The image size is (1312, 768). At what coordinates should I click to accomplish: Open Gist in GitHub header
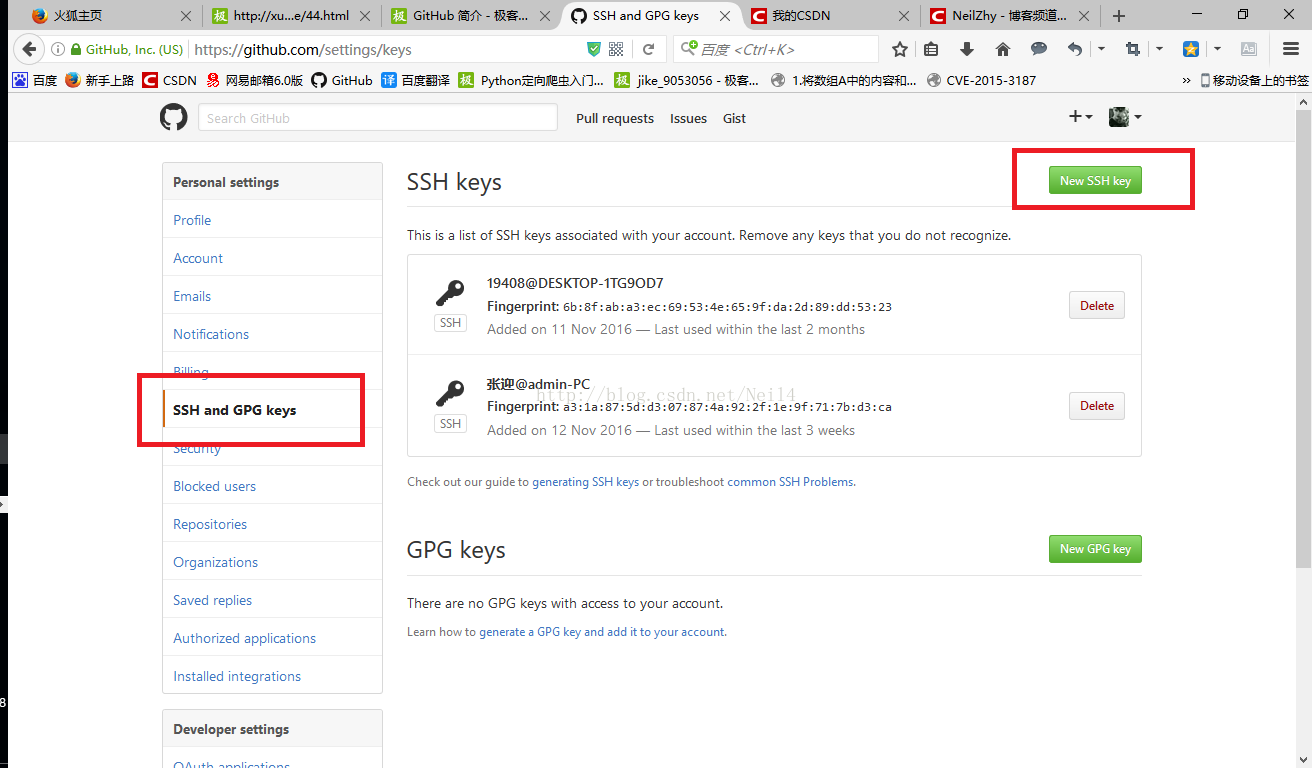coord(735,118)
